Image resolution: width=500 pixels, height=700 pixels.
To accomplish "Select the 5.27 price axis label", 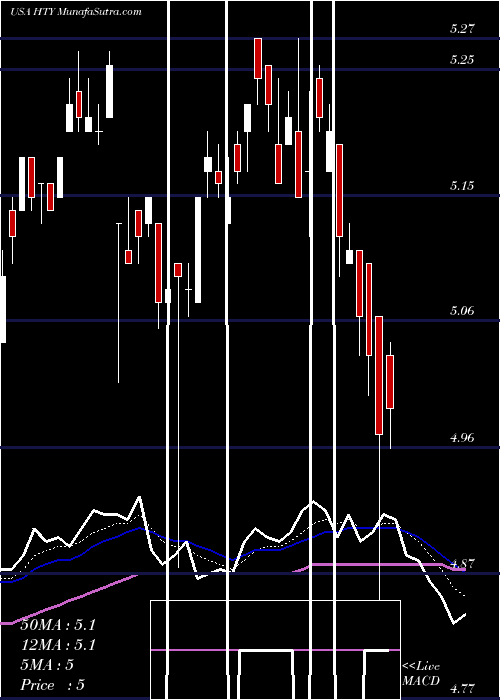I will [x=462, y=29].
